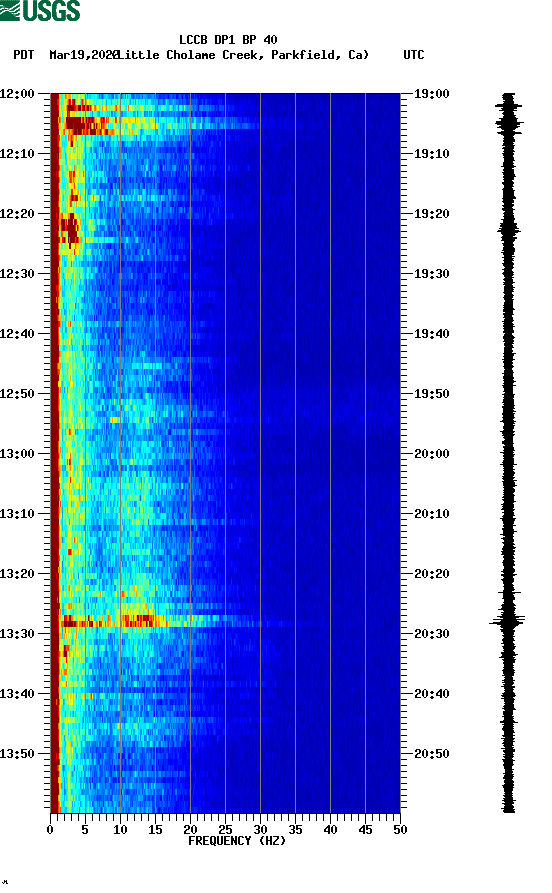Click the 12:30 PDT time label
This screenshot has height=893, width=552.
pos(17,273)
